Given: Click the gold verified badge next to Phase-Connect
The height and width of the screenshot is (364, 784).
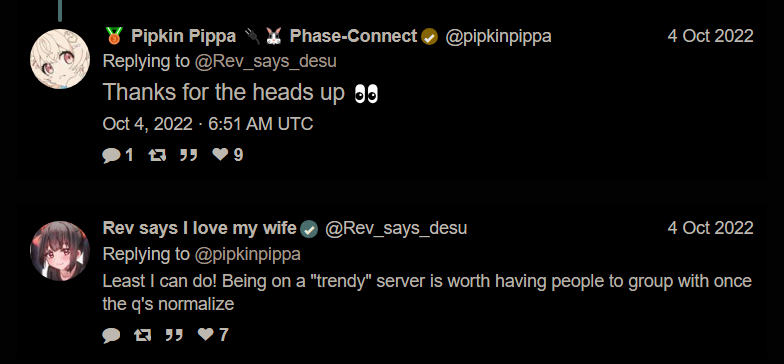Looking at the screenshot, I should click(x=429, y=37).
